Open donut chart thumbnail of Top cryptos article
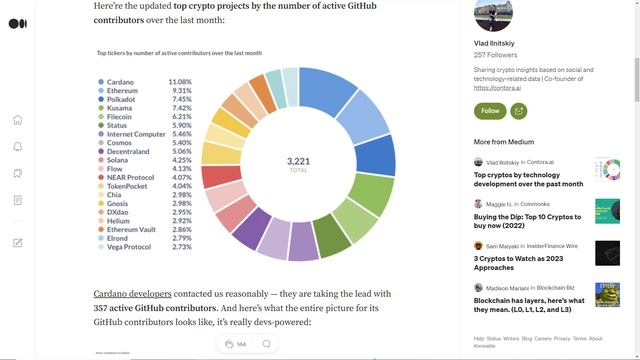Screen dimensions: 640x360 (x=607, y=169)
